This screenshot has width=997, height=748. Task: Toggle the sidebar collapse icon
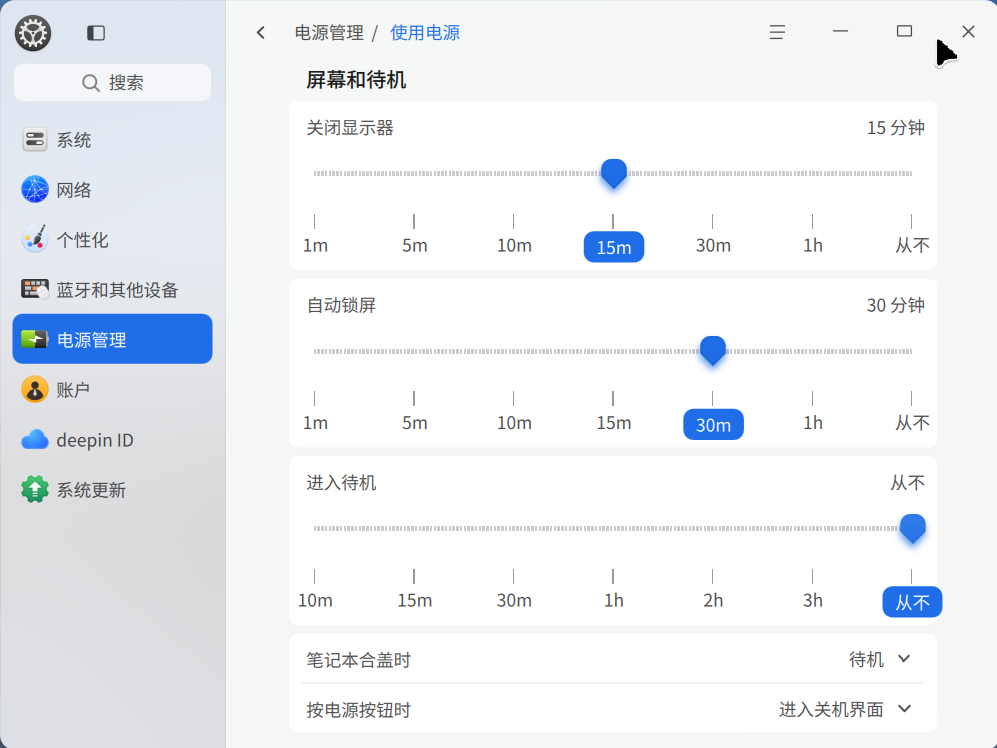pos(96,33)
